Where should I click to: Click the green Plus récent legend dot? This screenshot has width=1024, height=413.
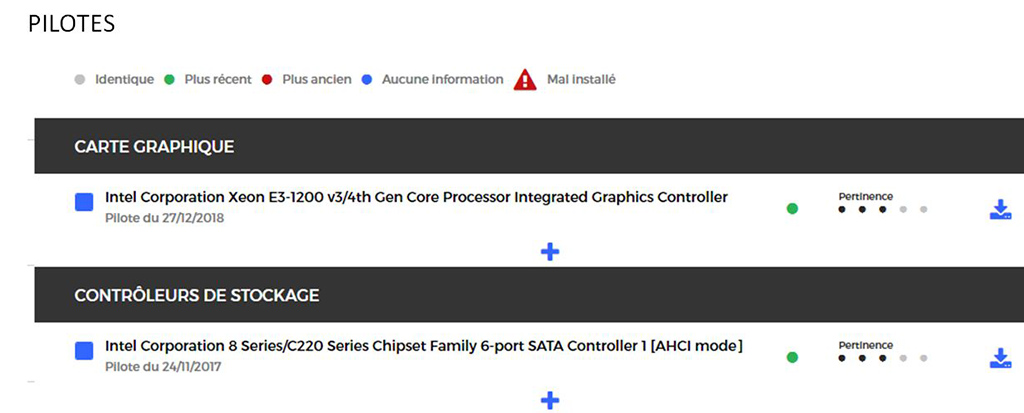point(170,80)
